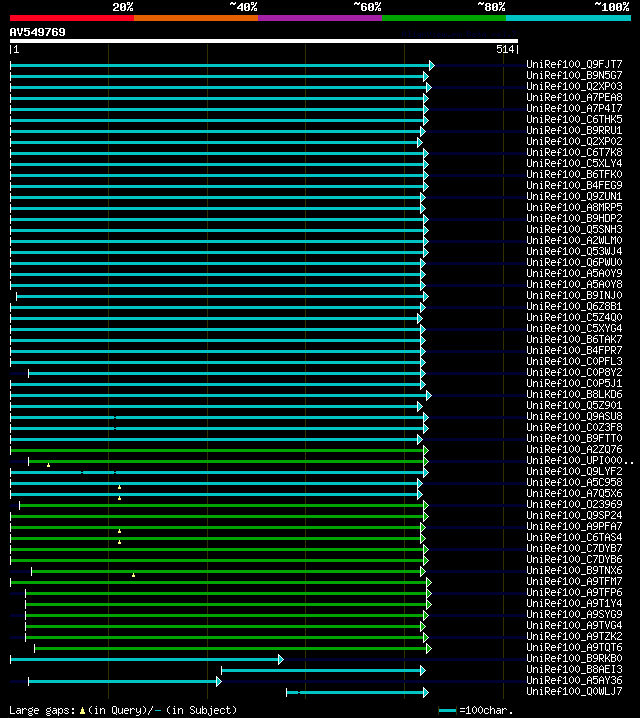Open the UniRef100_Q2XP03 hit label
The width and height of the screenshot is (640, 718).
[x=574, y=86]
